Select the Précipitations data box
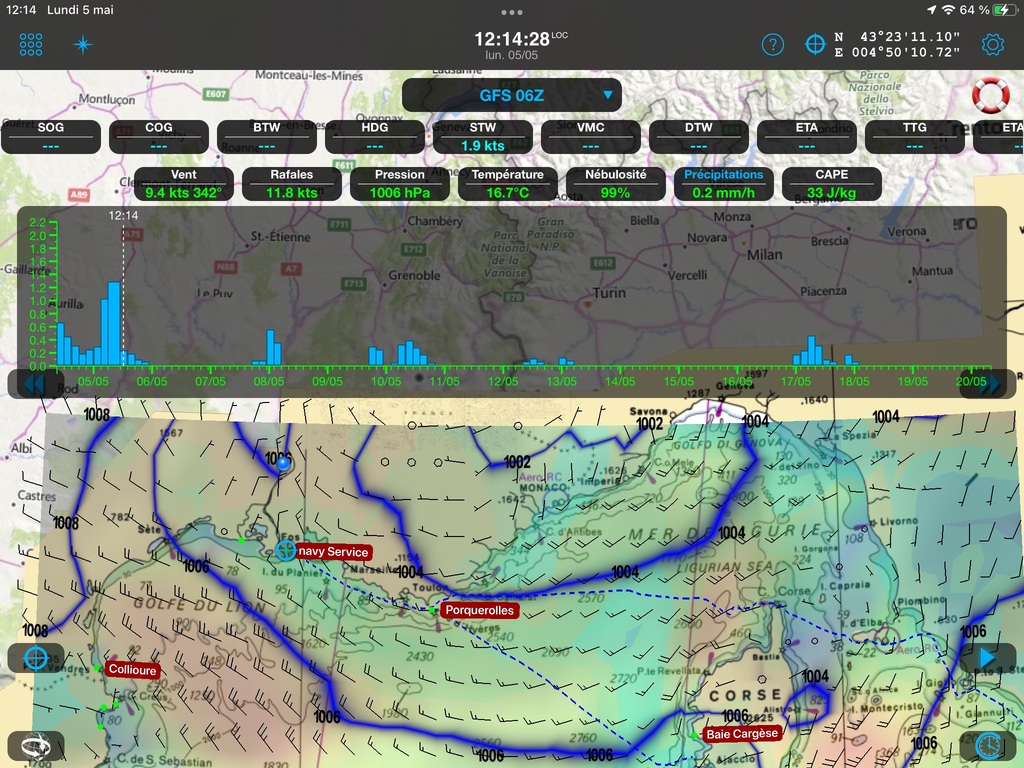 (724, 184)
